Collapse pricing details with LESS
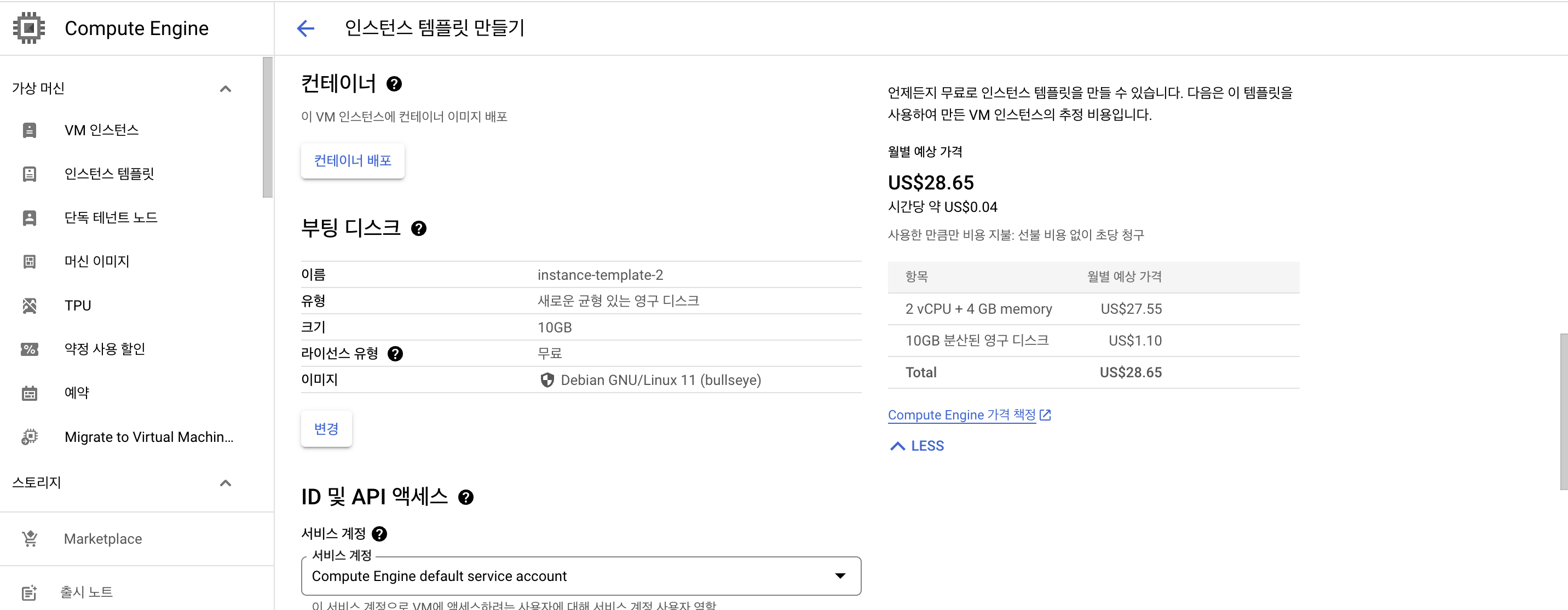The height and width of the screenshot is (610, 1568). tap(917, 446)
